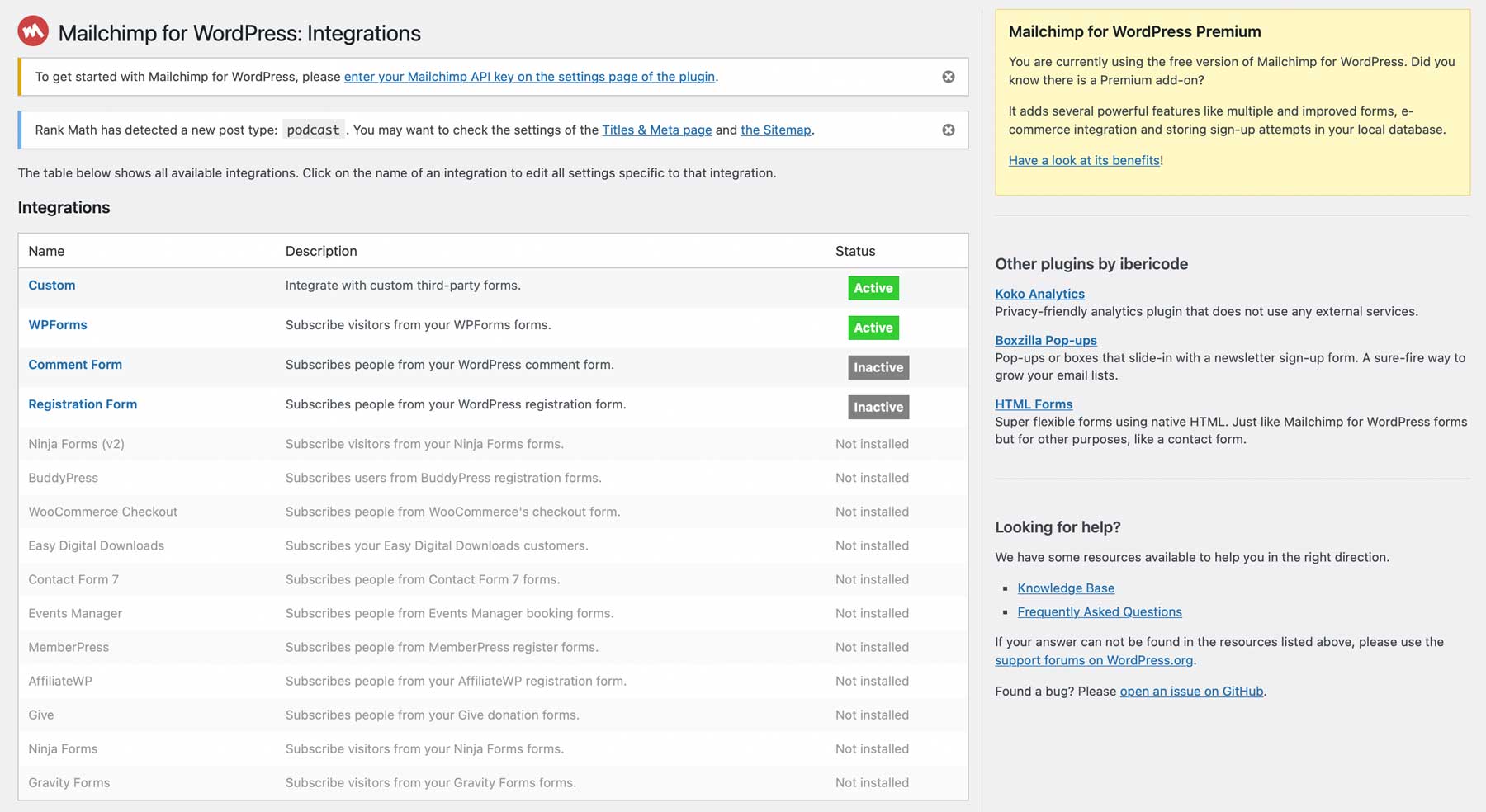Click the Looking for help? heading
This screenshot has height=812, width=1486.
pos(1058,527)
